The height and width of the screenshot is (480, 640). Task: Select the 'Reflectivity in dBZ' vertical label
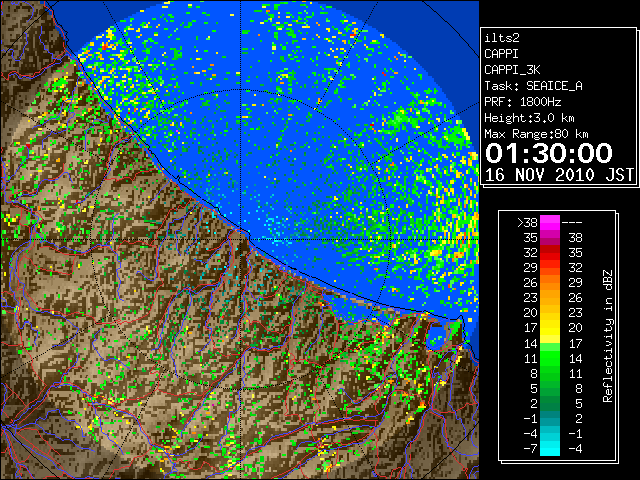[x=607, y=336]
